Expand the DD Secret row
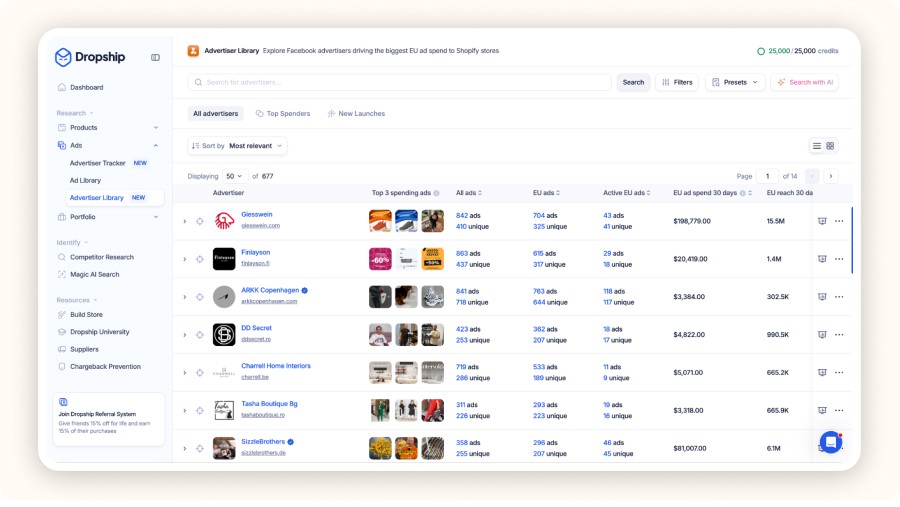This screenshot has height=507, width=900. point(185,335)
